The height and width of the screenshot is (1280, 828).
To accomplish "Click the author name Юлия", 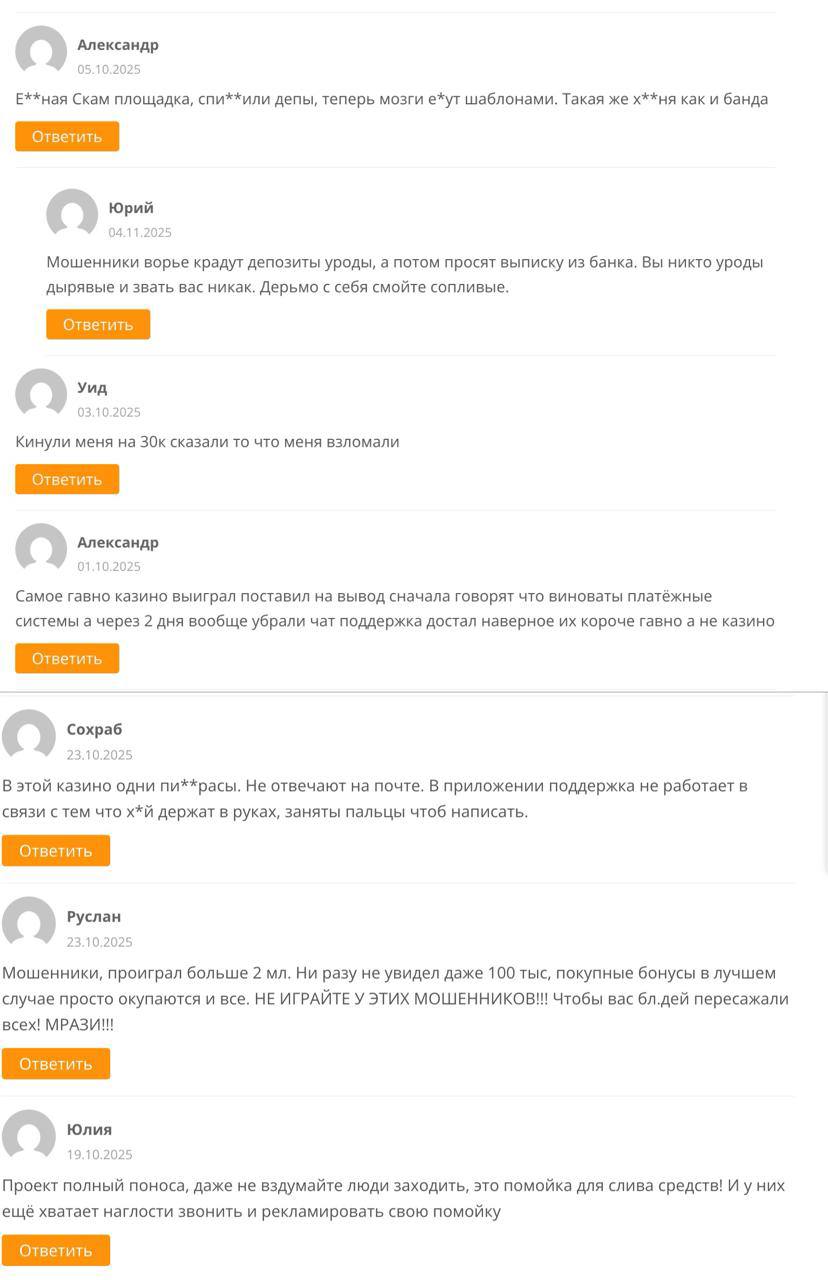I will point(89,1129).
